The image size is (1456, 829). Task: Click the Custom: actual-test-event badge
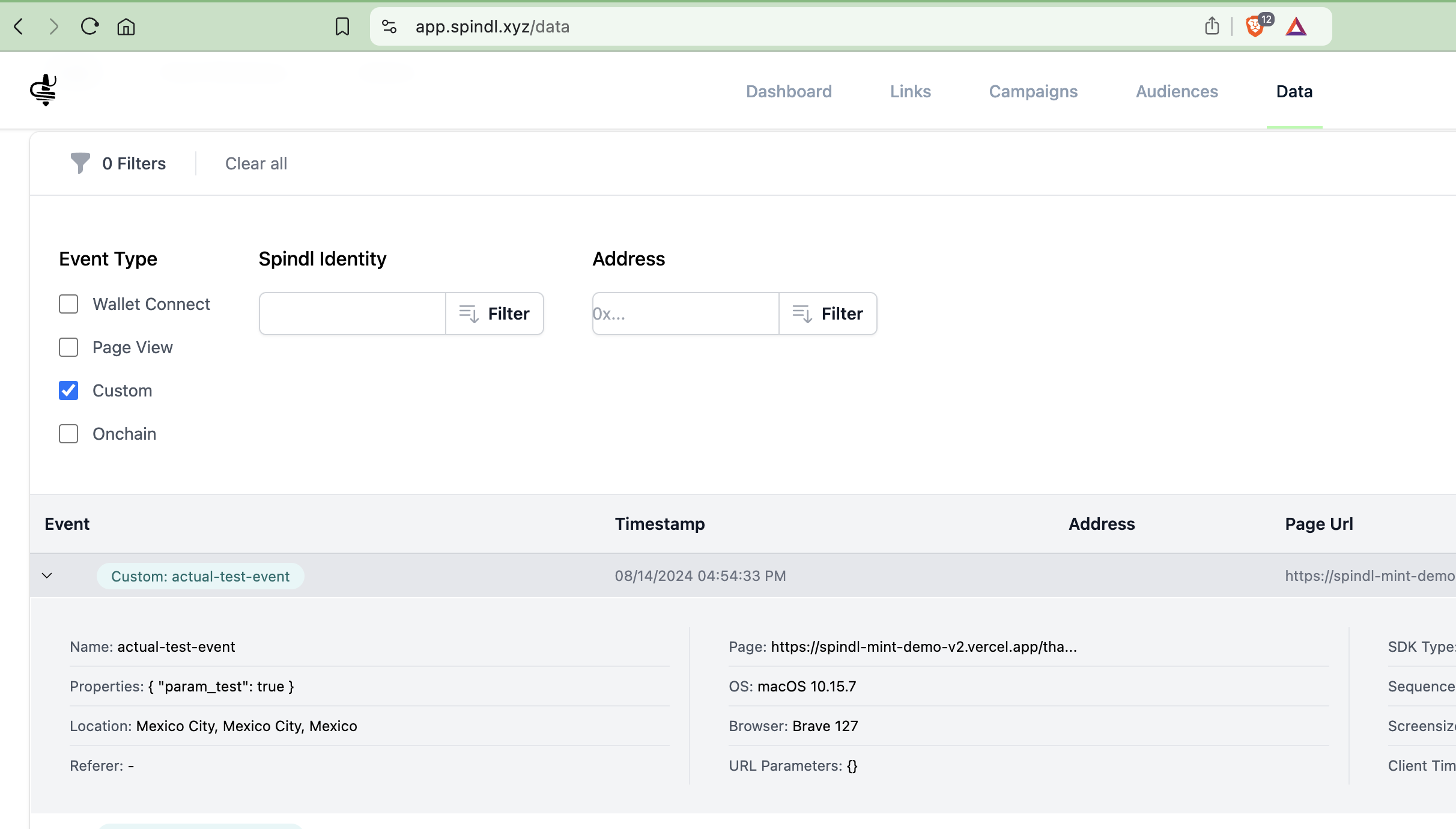[x=201, y=576]
